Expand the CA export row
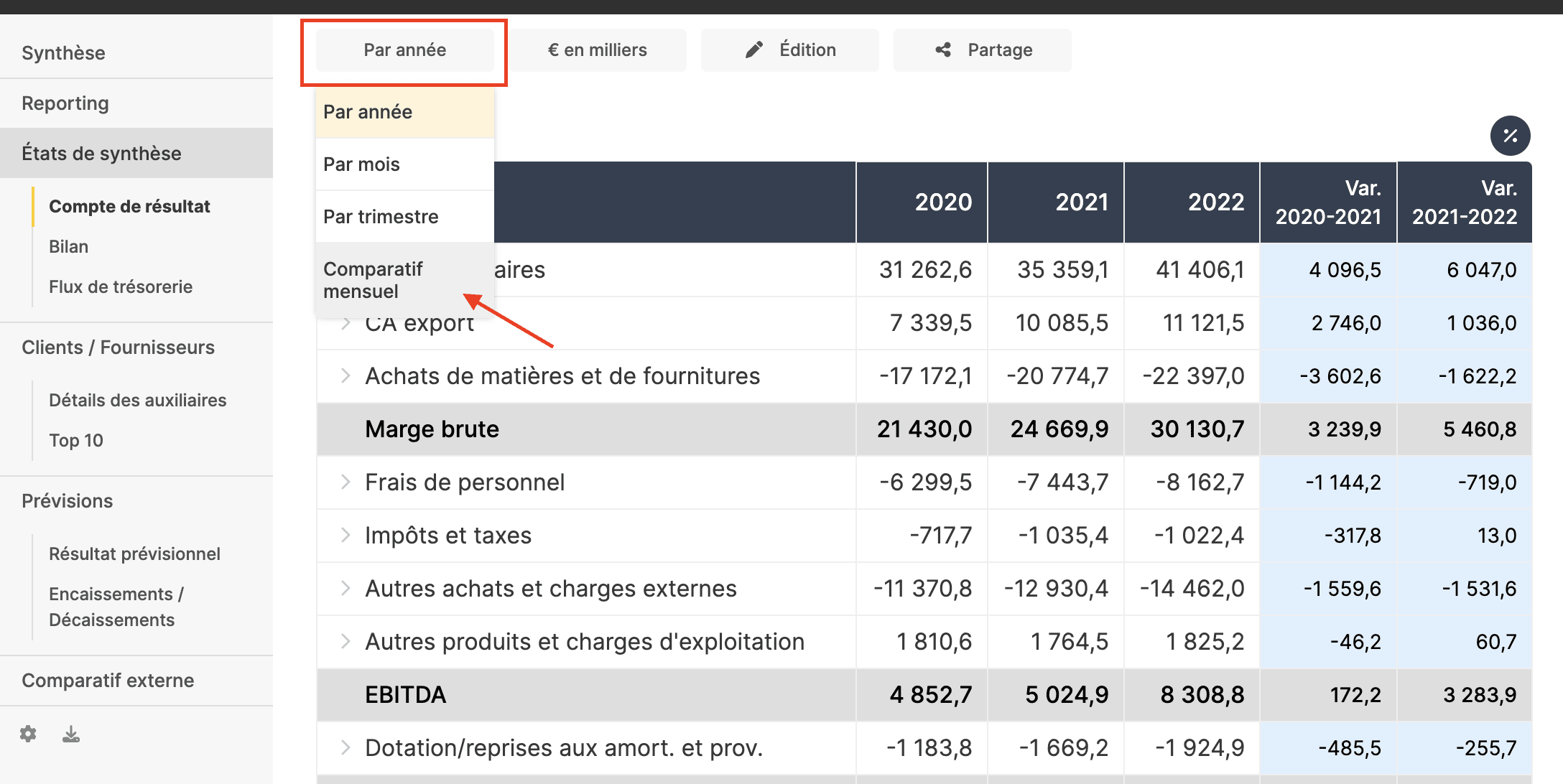This screenshot has height=784, width=1563. (x=346, y=323)
